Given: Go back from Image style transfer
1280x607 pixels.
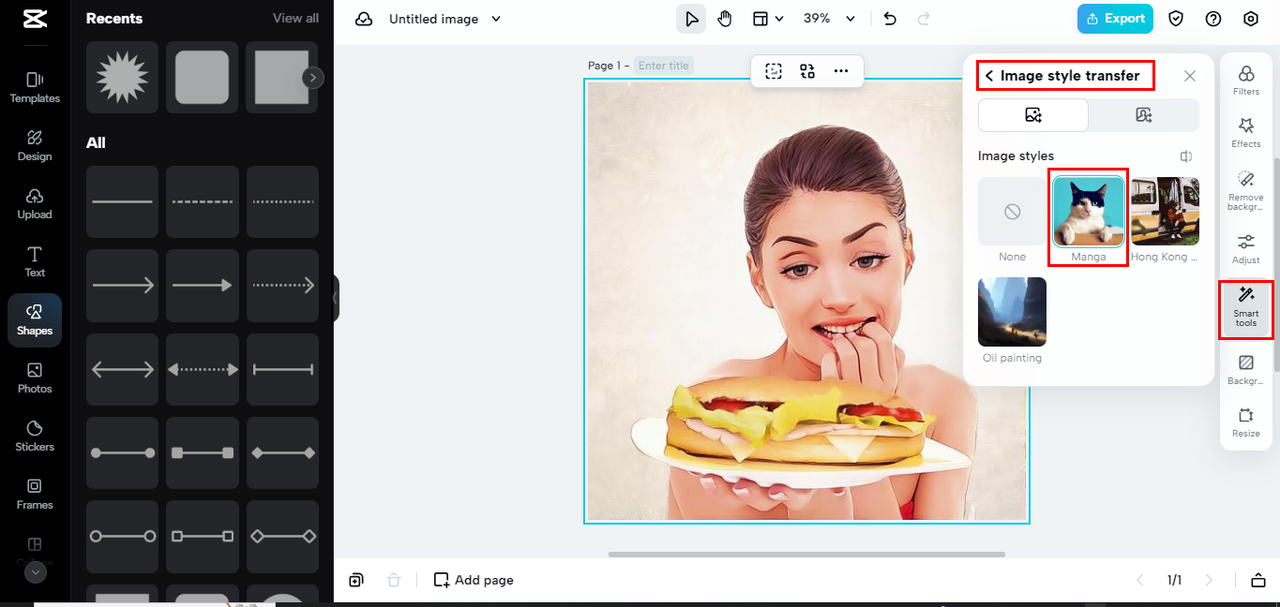Looking at the screenshot, I should (989, 76).
